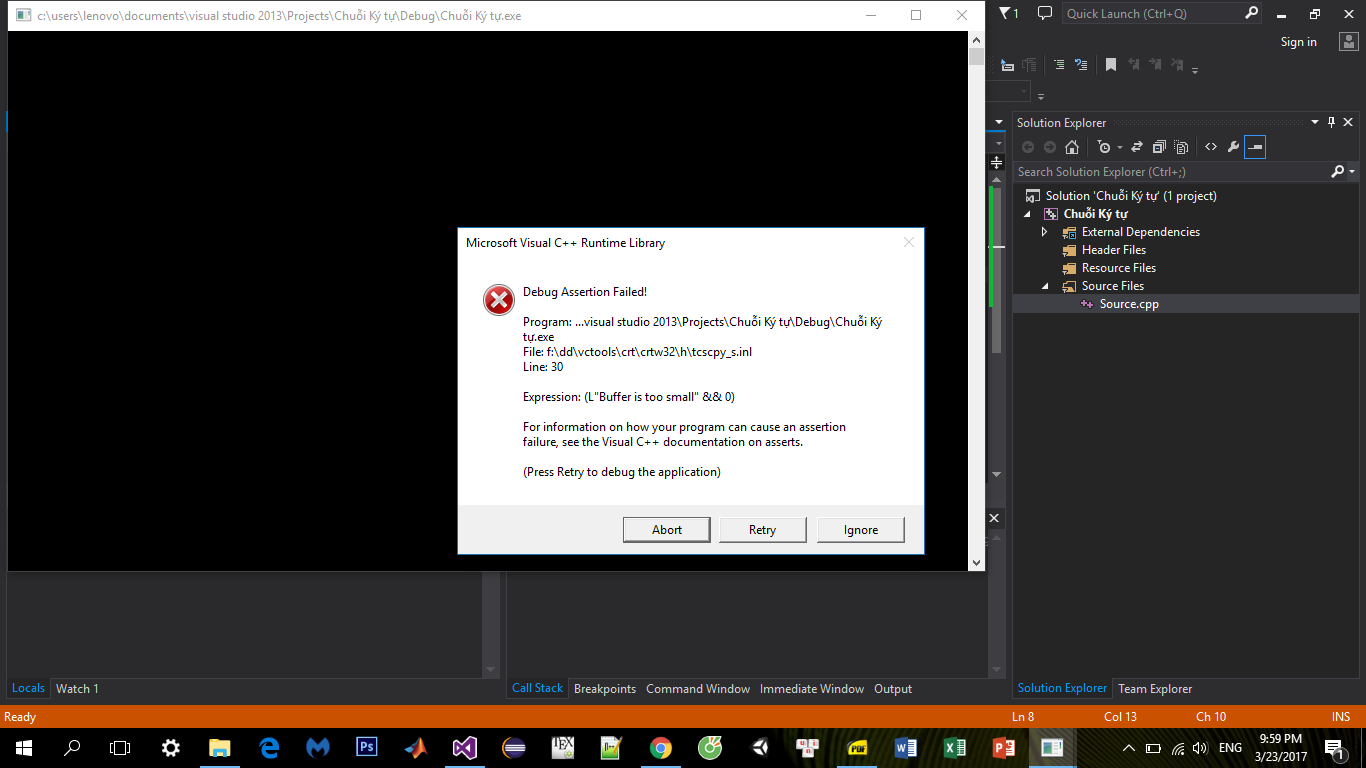Click the notifications flag icon

1007,13
